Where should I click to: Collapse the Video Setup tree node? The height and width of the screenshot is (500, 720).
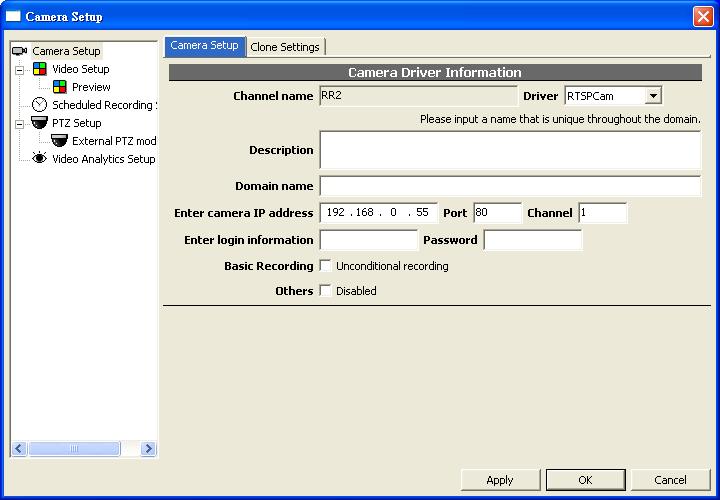click(19, 70)
